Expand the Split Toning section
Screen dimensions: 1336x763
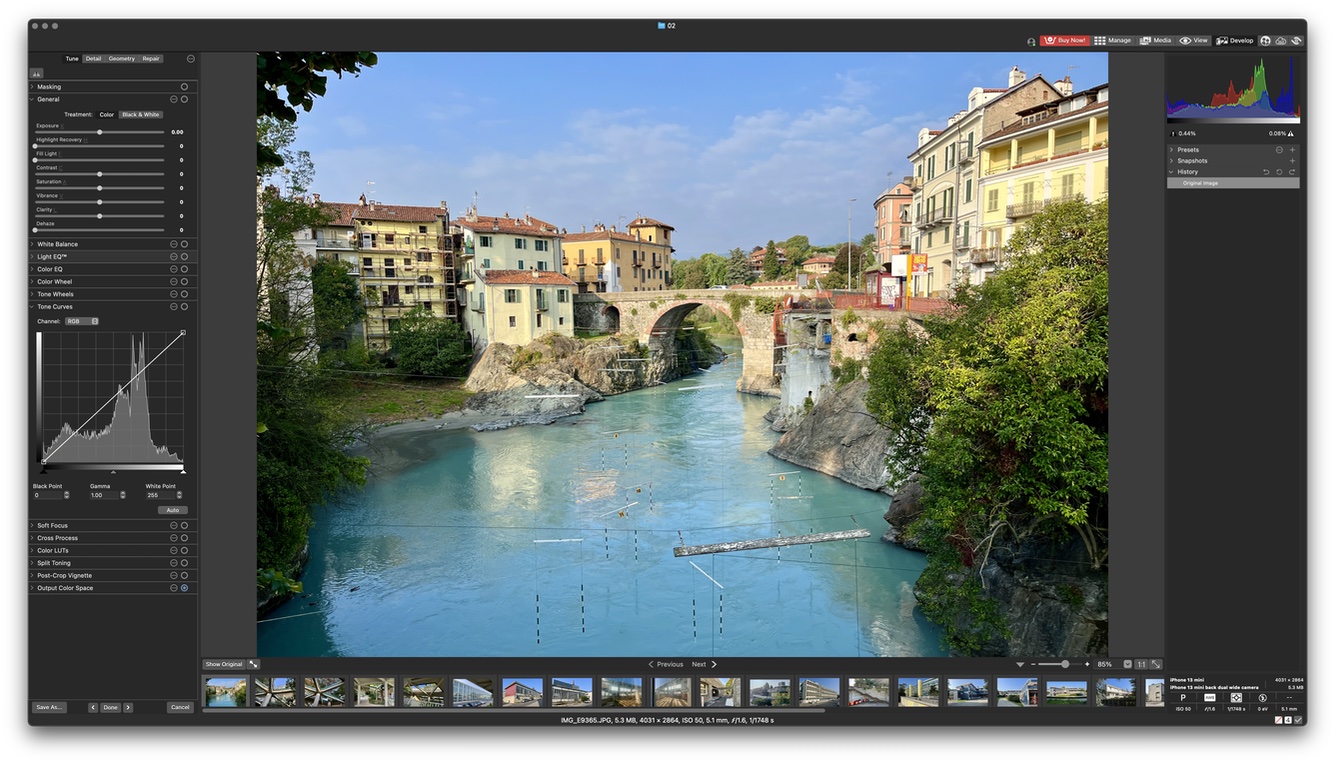(32, 563)
